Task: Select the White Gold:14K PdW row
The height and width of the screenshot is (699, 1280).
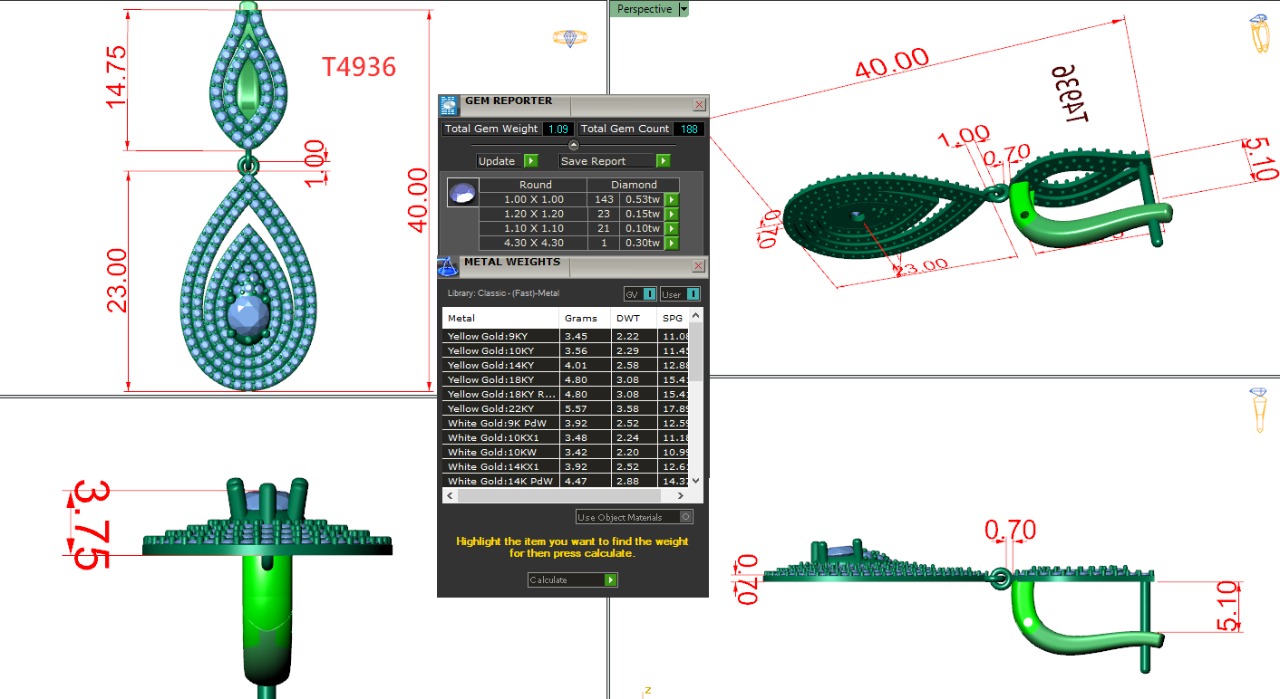Action: pyautogui.click(x=566, y=481)
